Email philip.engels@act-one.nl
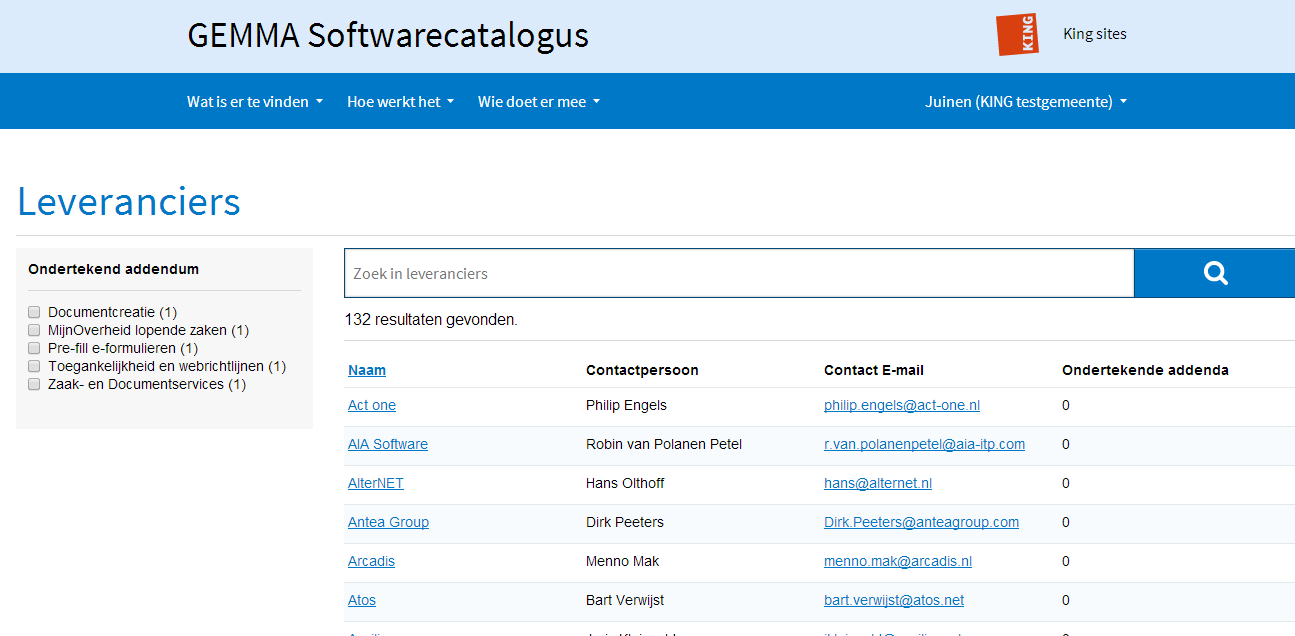Image resolution: width=1295 pixels, height=636 pixels. pyautogui.click(x=902, y=405)
